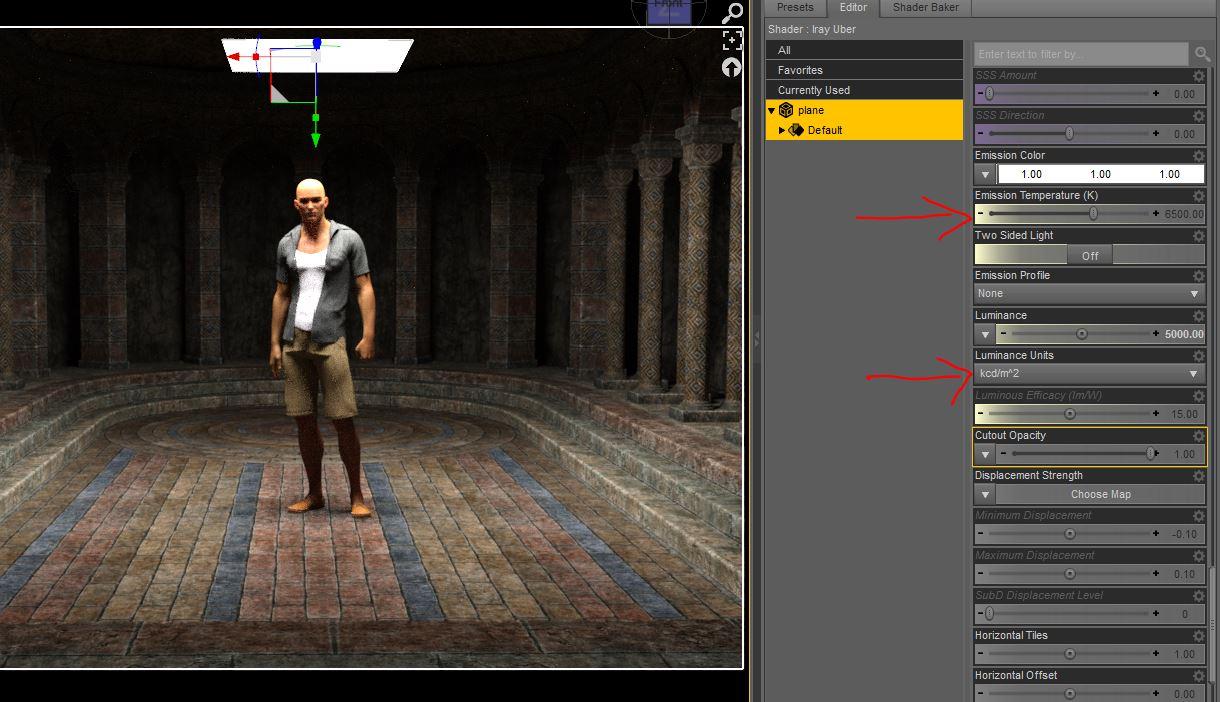
Task: Select the plane item in surfaces tree
Action: (864, 110)
